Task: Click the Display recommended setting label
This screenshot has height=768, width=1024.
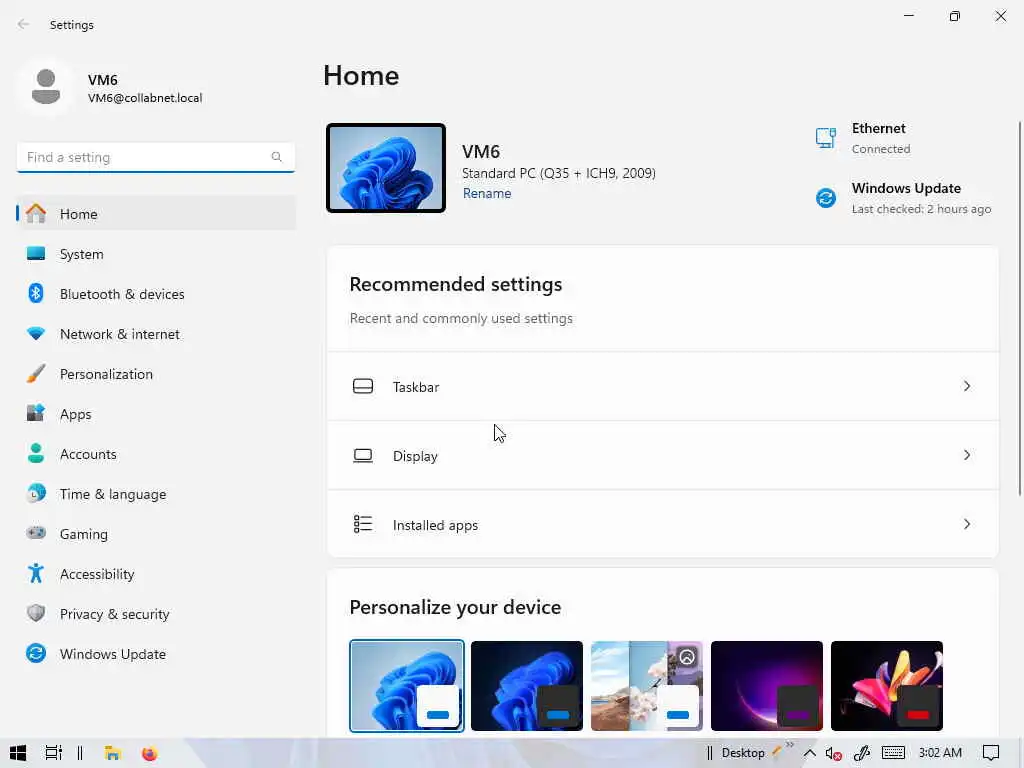Action: tap(415, 456)
